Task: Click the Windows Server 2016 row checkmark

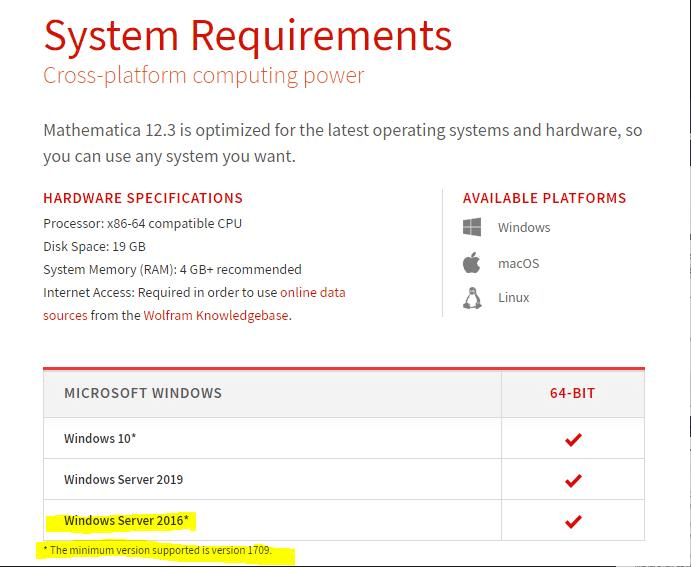Action: (x=573, y=521)
